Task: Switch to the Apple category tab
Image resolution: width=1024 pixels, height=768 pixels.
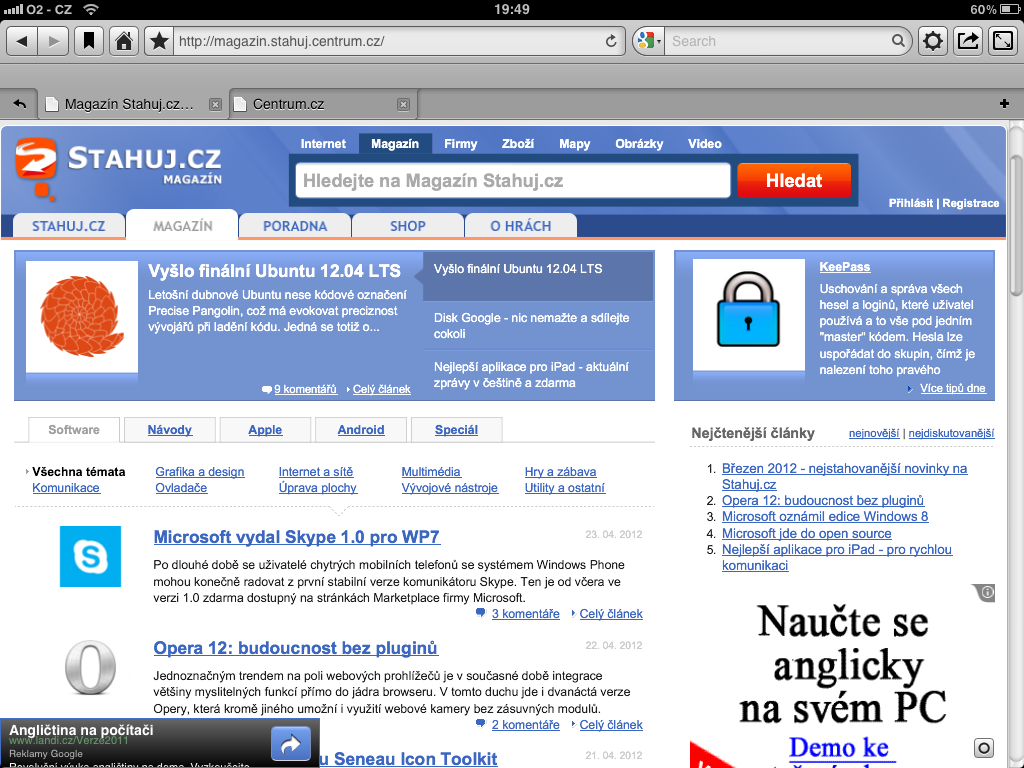Action: tap(265, 430)
